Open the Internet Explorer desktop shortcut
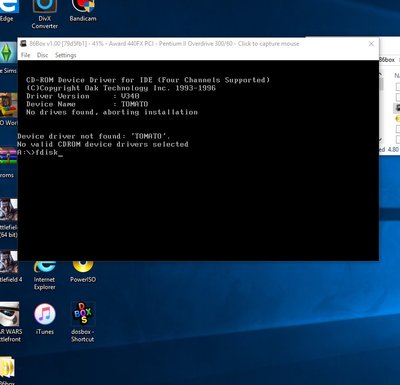The image size is (400, 385). pyautogui.click(x=44, y=276)
